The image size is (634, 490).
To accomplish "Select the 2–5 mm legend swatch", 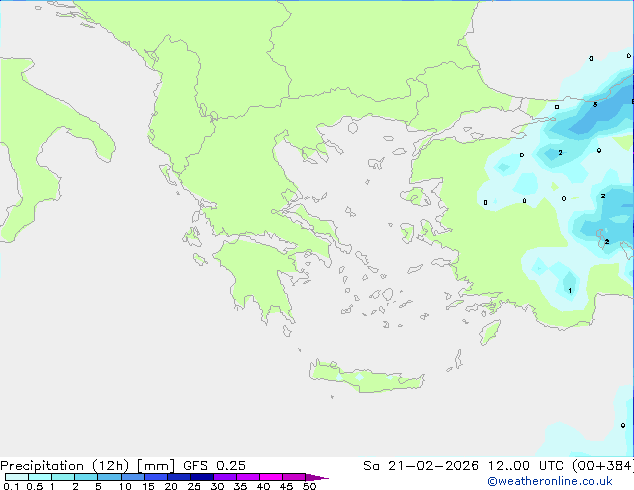I will point(86,477).
